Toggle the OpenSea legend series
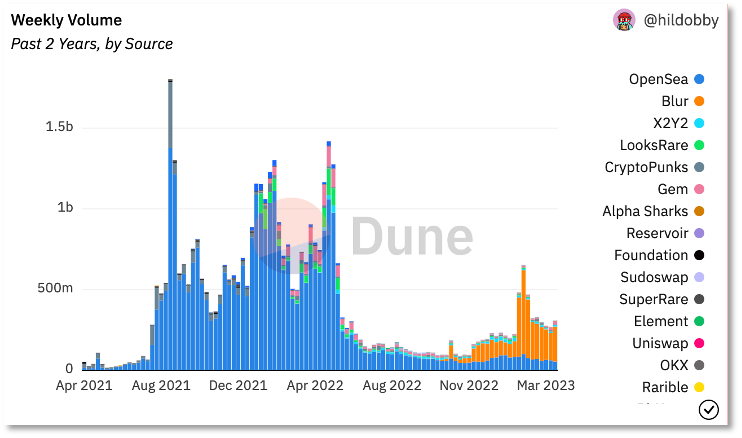The width and height of the screenshot is (742, 438). (x=666, y=79)
